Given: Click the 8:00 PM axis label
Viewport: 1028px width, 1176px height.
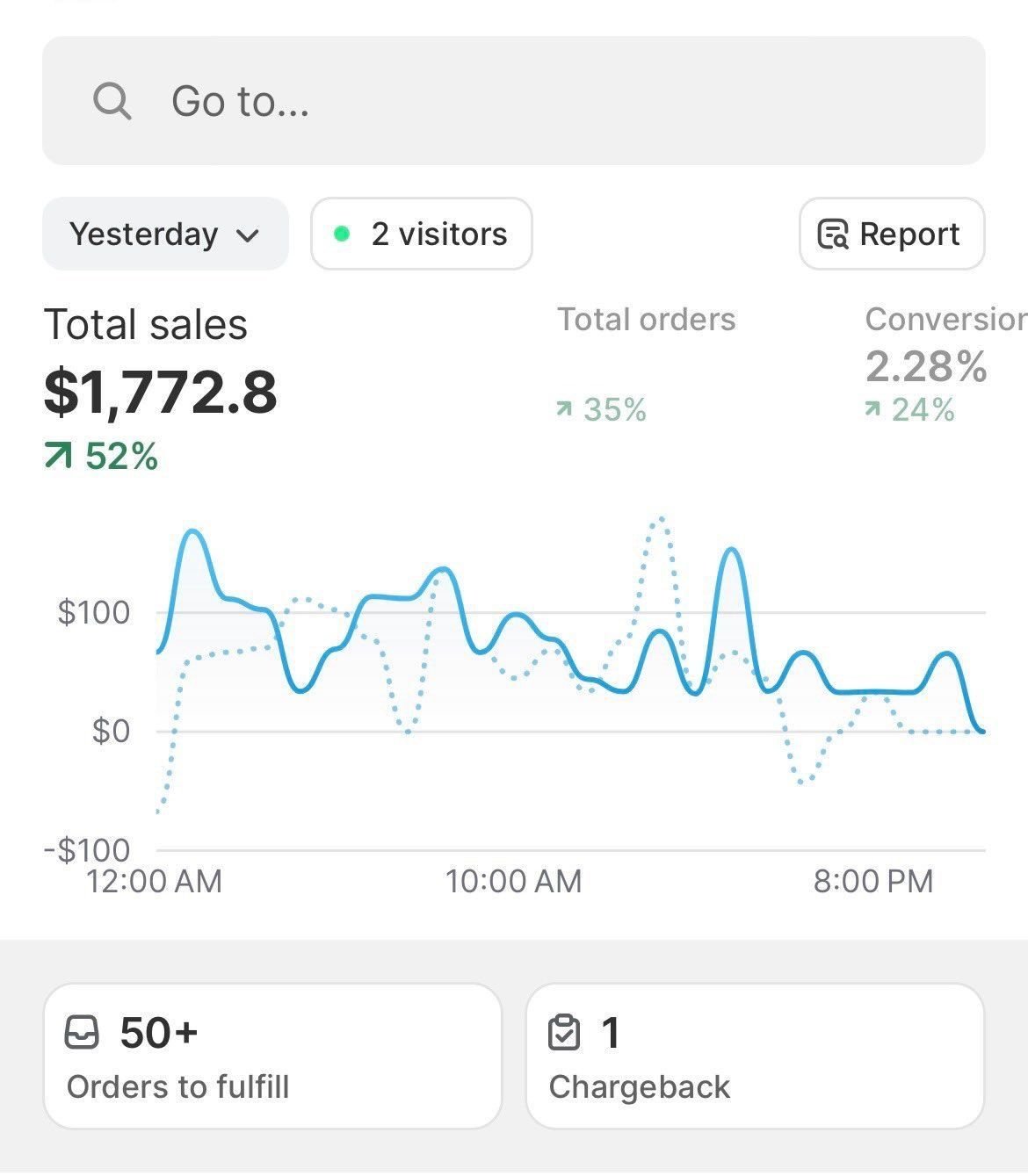Looking at the screenshot, I should point(873,881).
